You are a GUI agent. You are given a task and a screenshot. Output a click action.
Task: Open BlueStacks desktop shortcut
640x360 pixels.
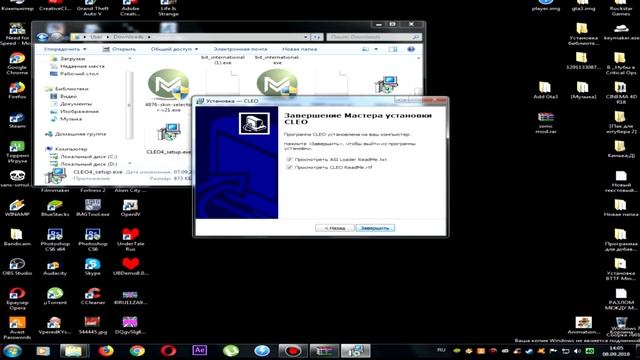coord(55,208)
